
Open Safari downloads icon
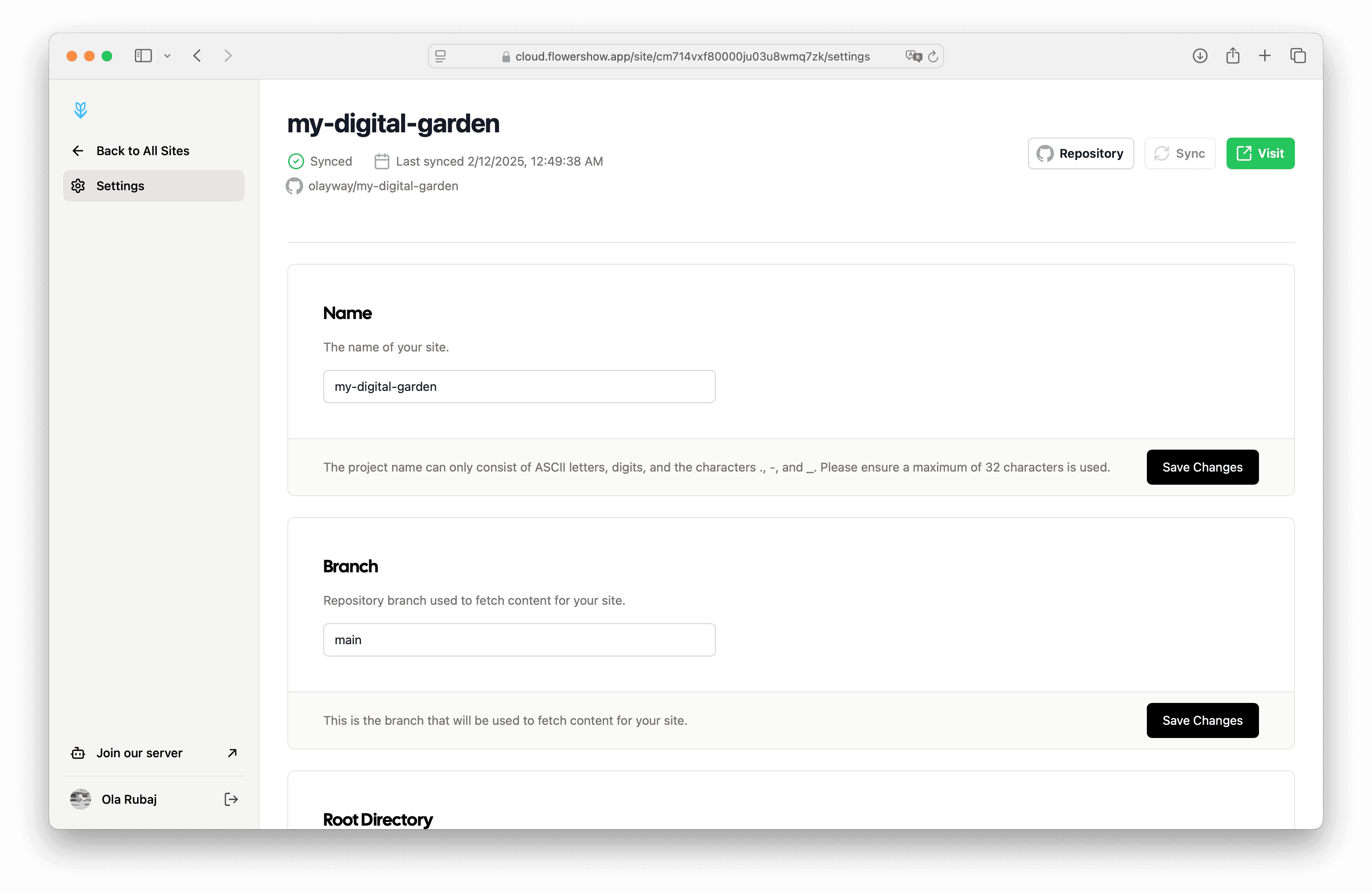[1200, 56]
